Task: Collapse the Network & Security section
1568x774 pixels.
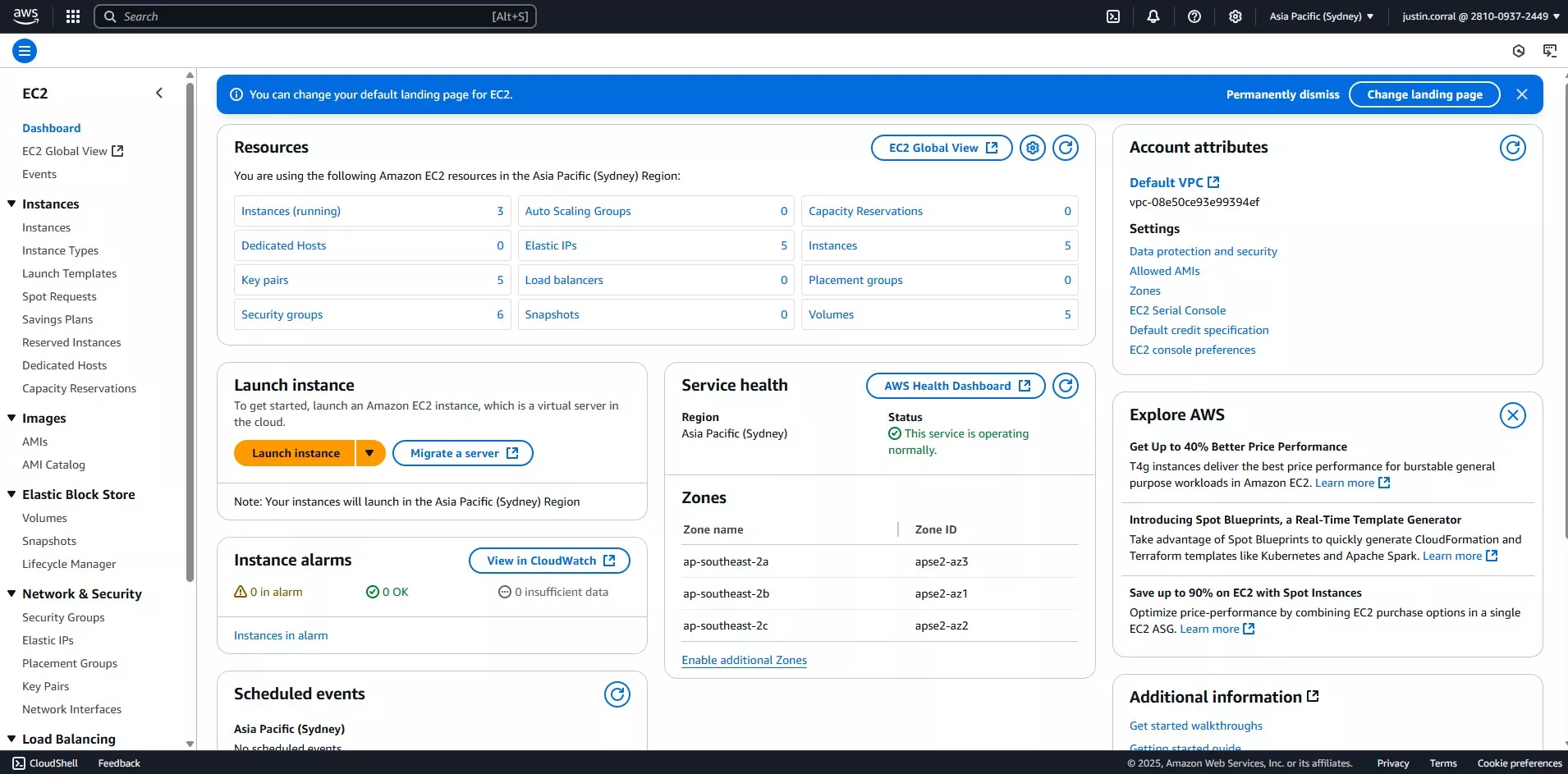Action: (x=11, y=593)
